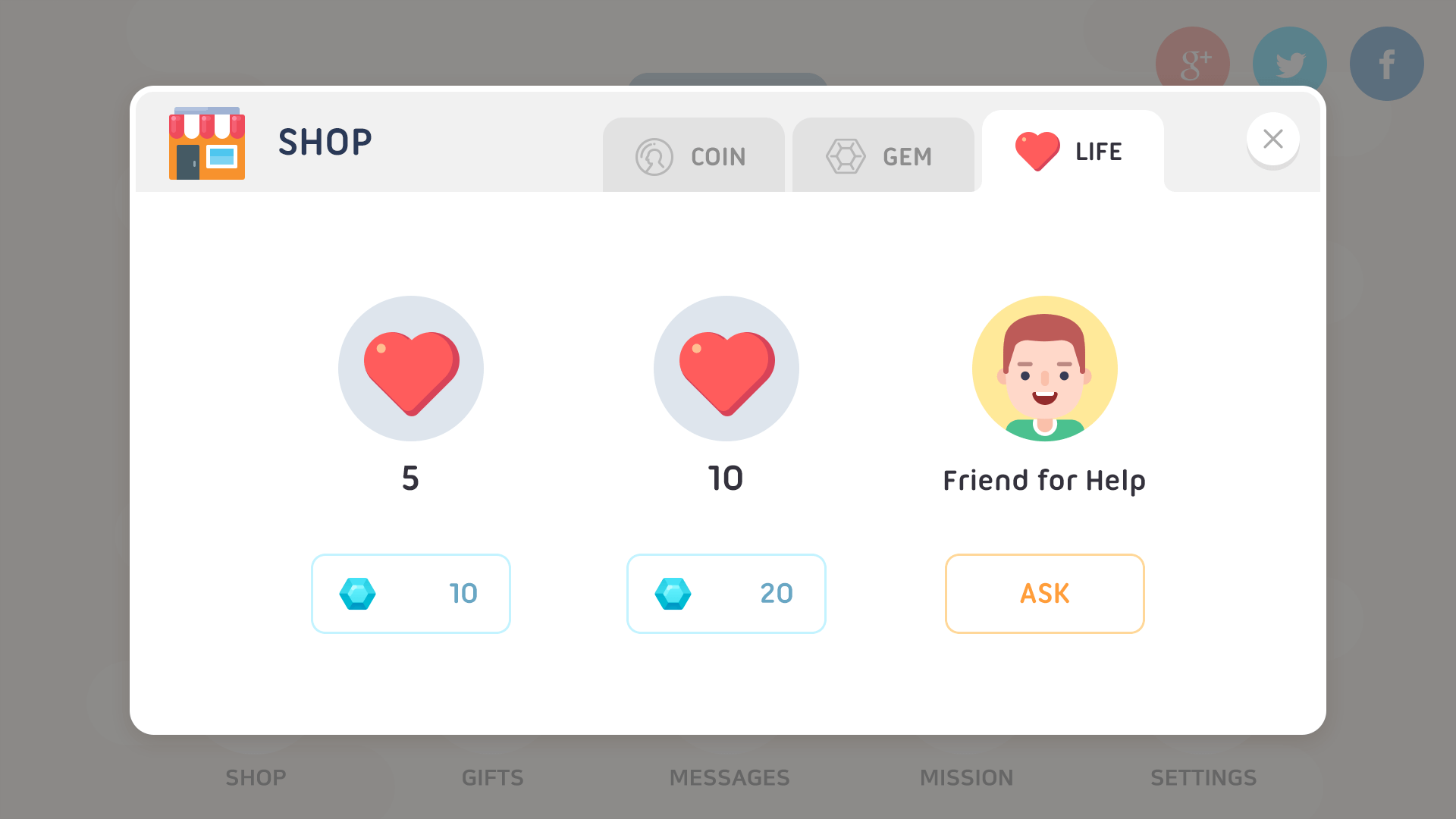Select the LIFE tab

[1072, 152]
